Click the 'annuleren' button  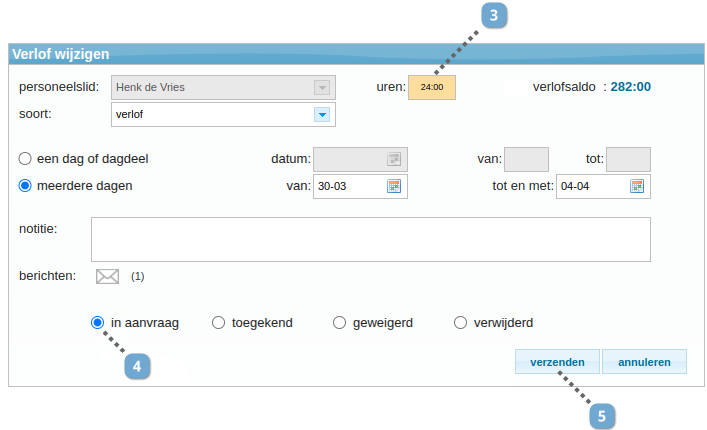(644, 361)
